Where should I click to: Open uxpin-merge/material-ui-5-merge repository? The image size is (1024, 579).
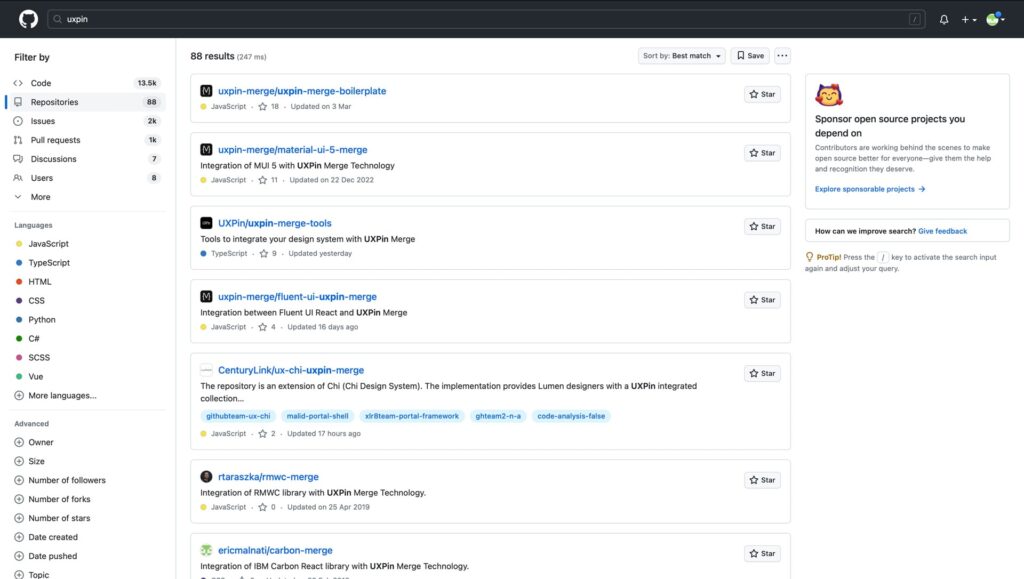(x=293, y=149)
